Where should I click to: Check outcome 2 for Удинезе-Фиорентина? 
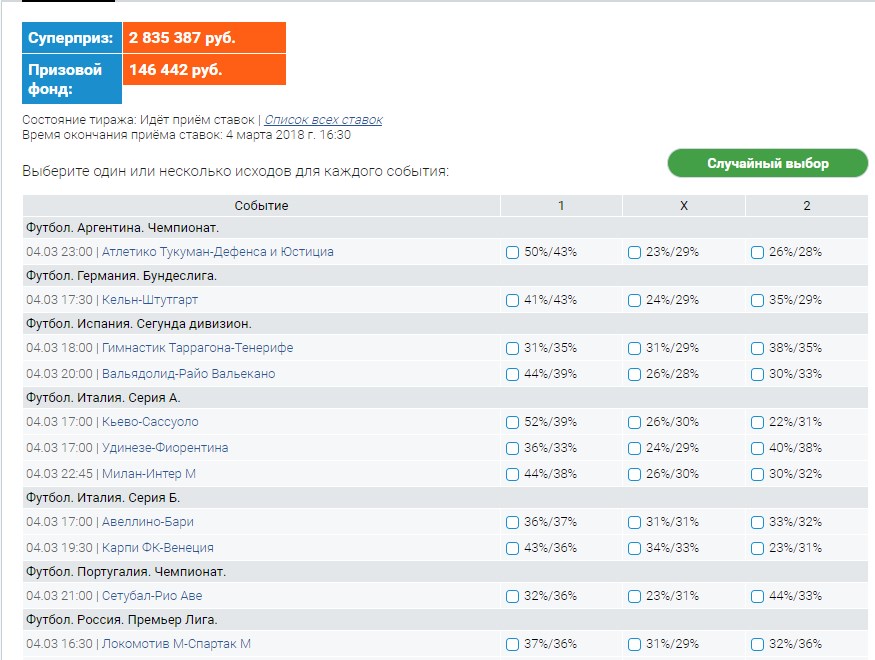click(x=757, y=449)
